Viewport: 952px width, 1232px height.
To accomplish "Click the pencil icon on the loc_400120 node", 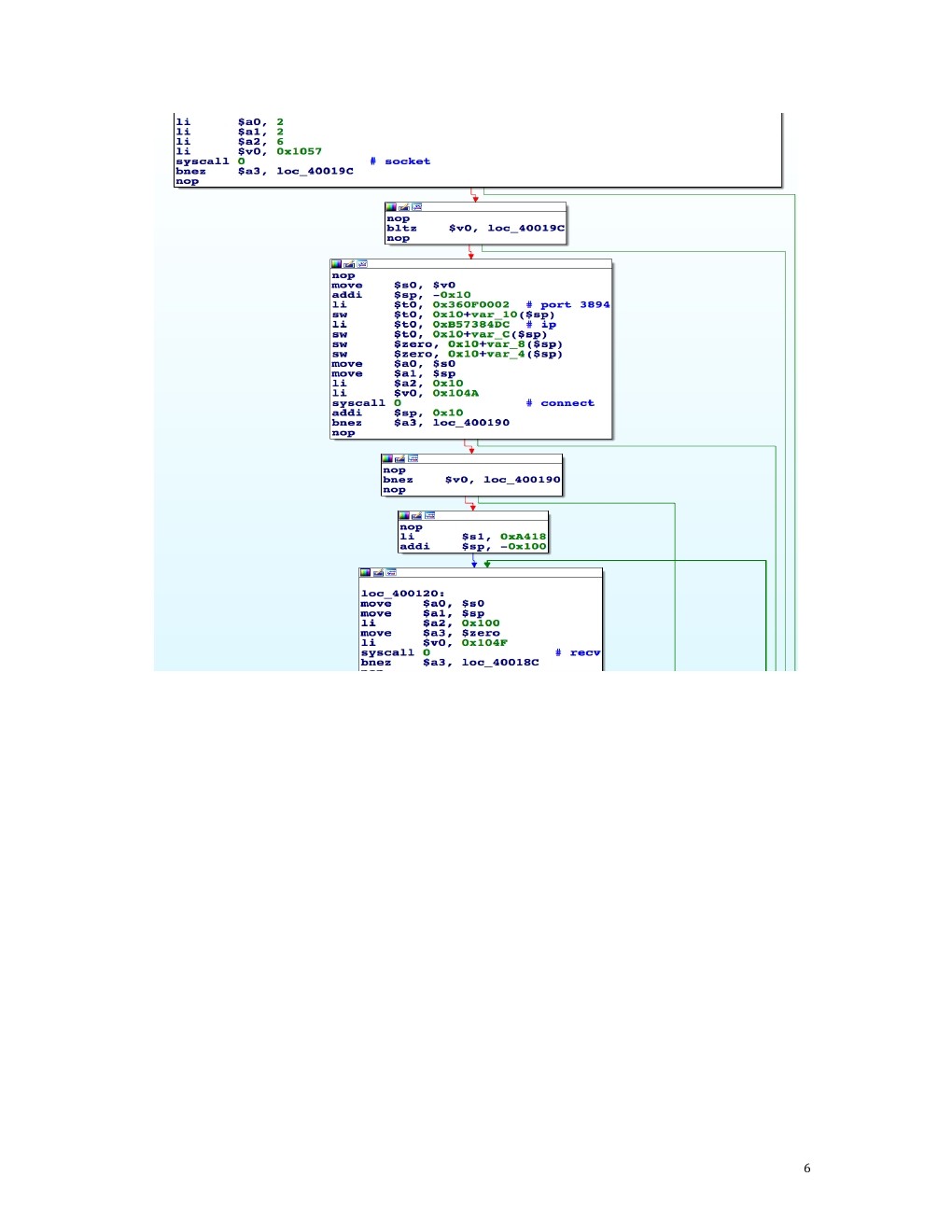I will coord(378,572).
